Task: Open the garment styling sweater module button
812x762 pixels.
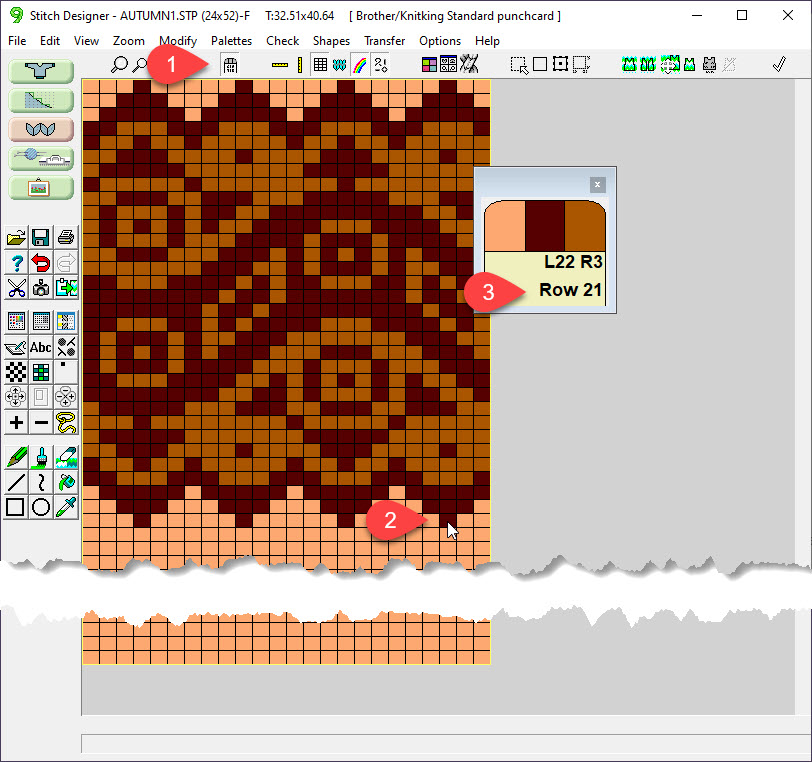Action: [41, 71]
